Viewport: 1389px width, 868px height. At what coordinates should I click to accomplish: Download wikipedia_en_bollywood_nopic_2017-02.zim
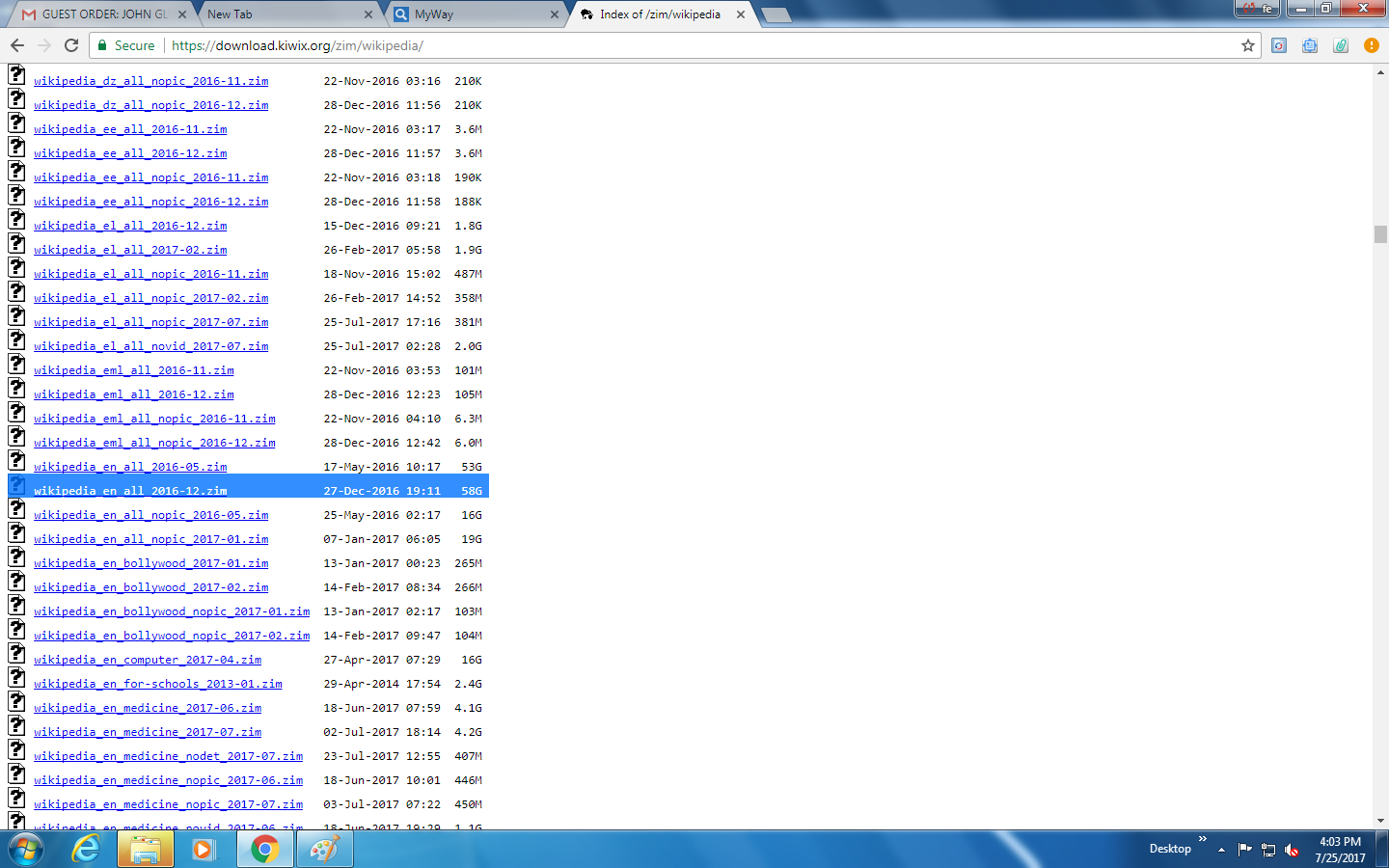(172, 636)
